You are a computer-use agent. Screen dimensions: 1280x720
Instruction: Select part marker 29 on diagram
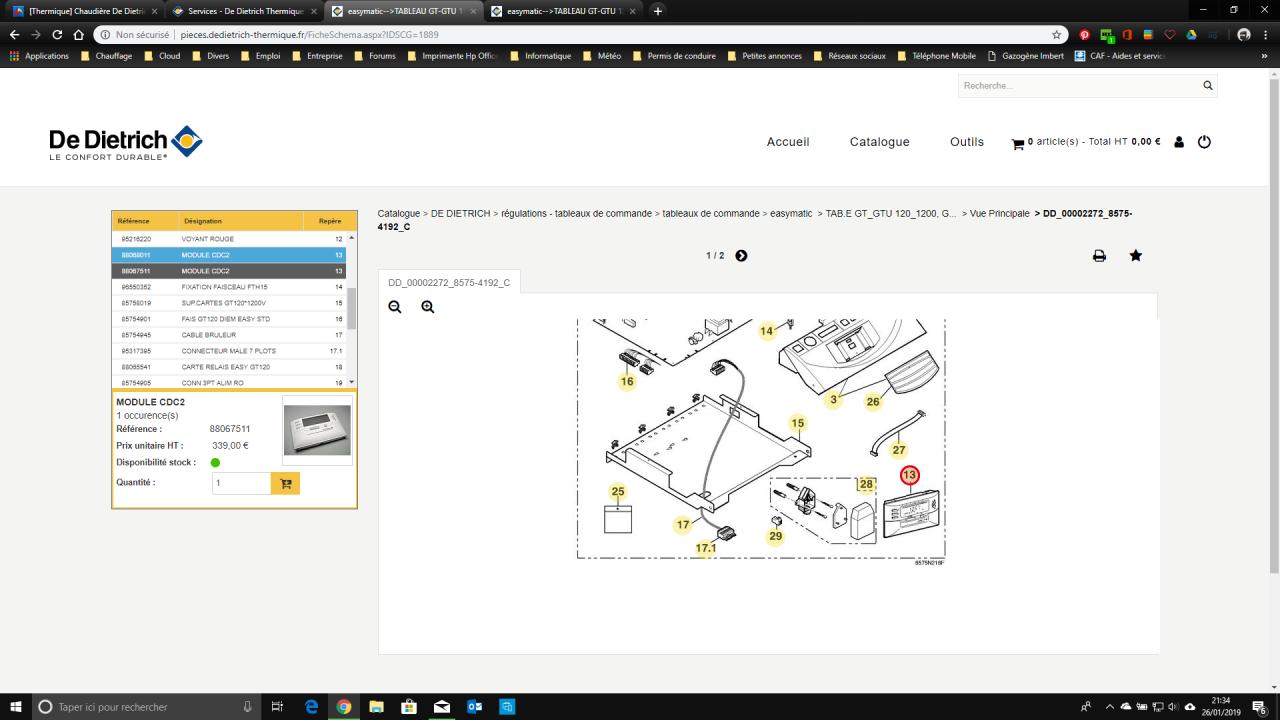click(776, 536)
